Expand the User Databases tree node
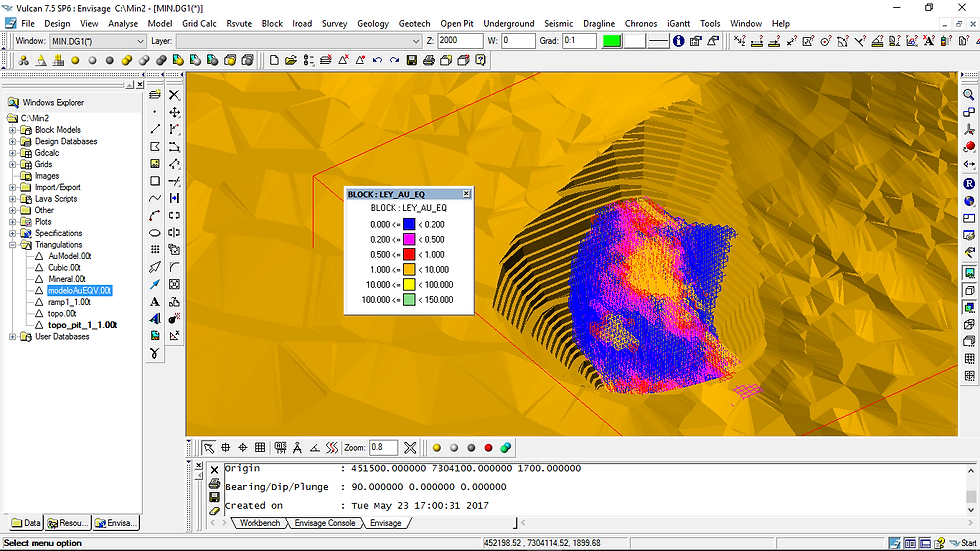 click(x=12, y=337)
